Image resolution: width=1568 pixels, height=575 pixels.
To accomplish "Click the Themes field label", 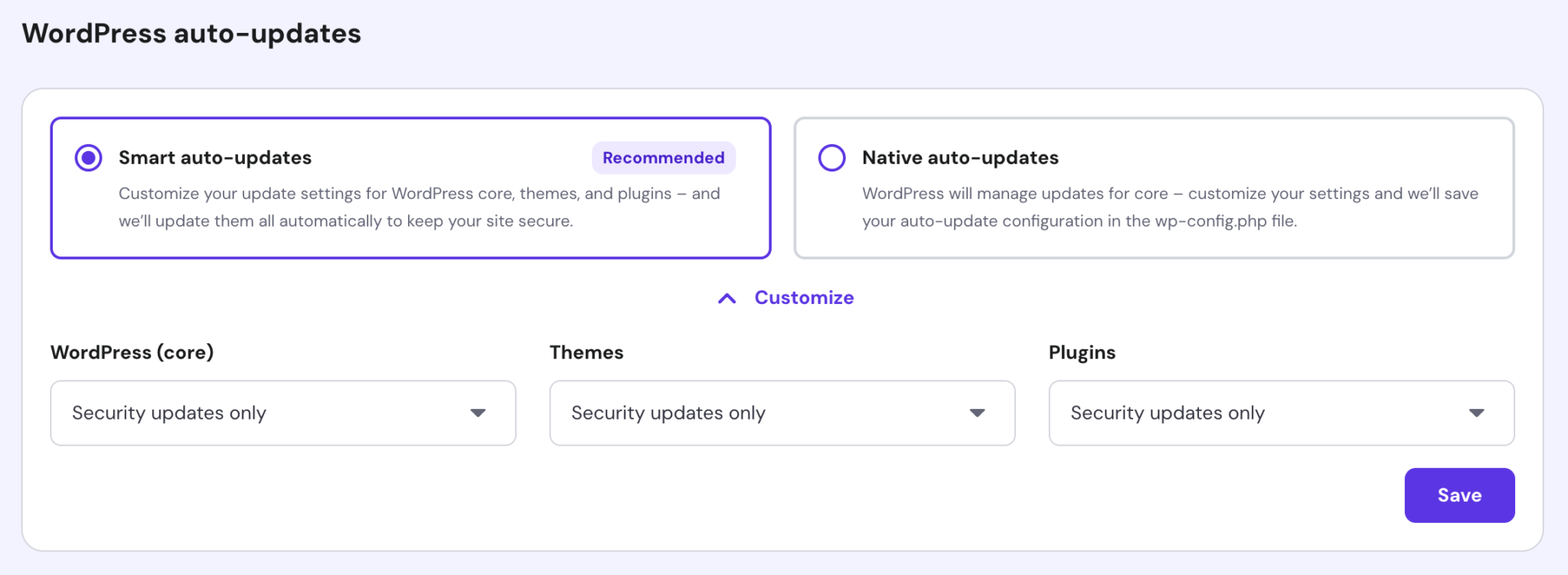I will pyautogui.click(x=586, y=352).
